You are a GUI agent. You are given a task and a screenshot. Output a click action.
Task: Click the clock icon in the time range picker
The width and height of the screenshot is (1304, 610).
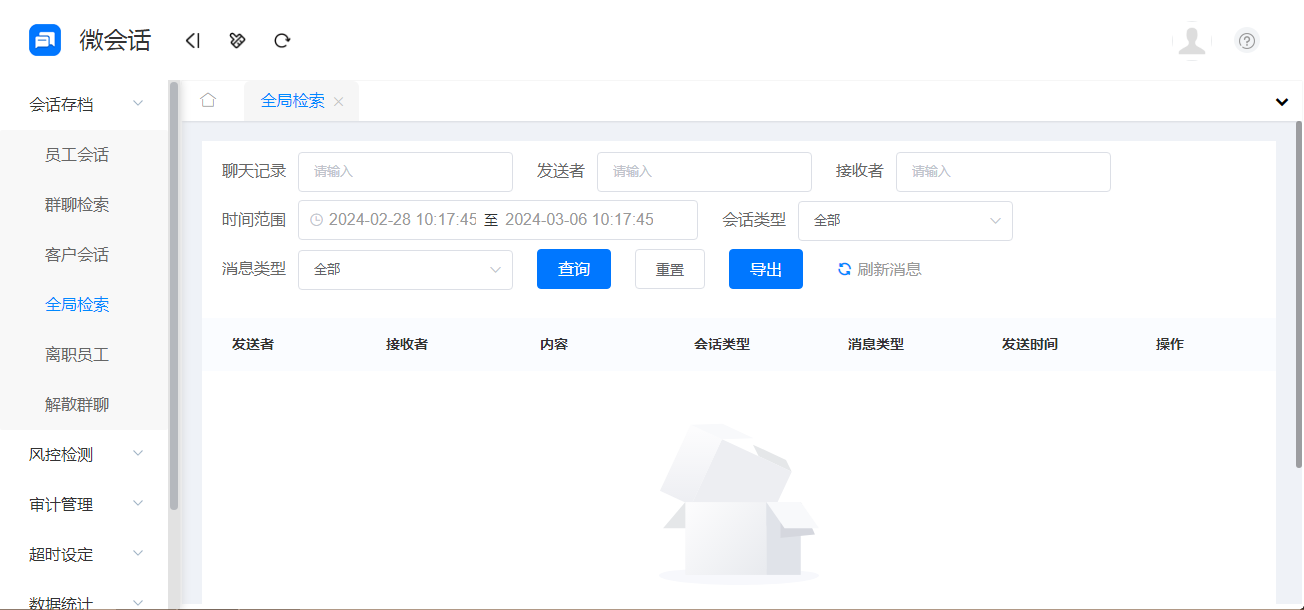317,219
